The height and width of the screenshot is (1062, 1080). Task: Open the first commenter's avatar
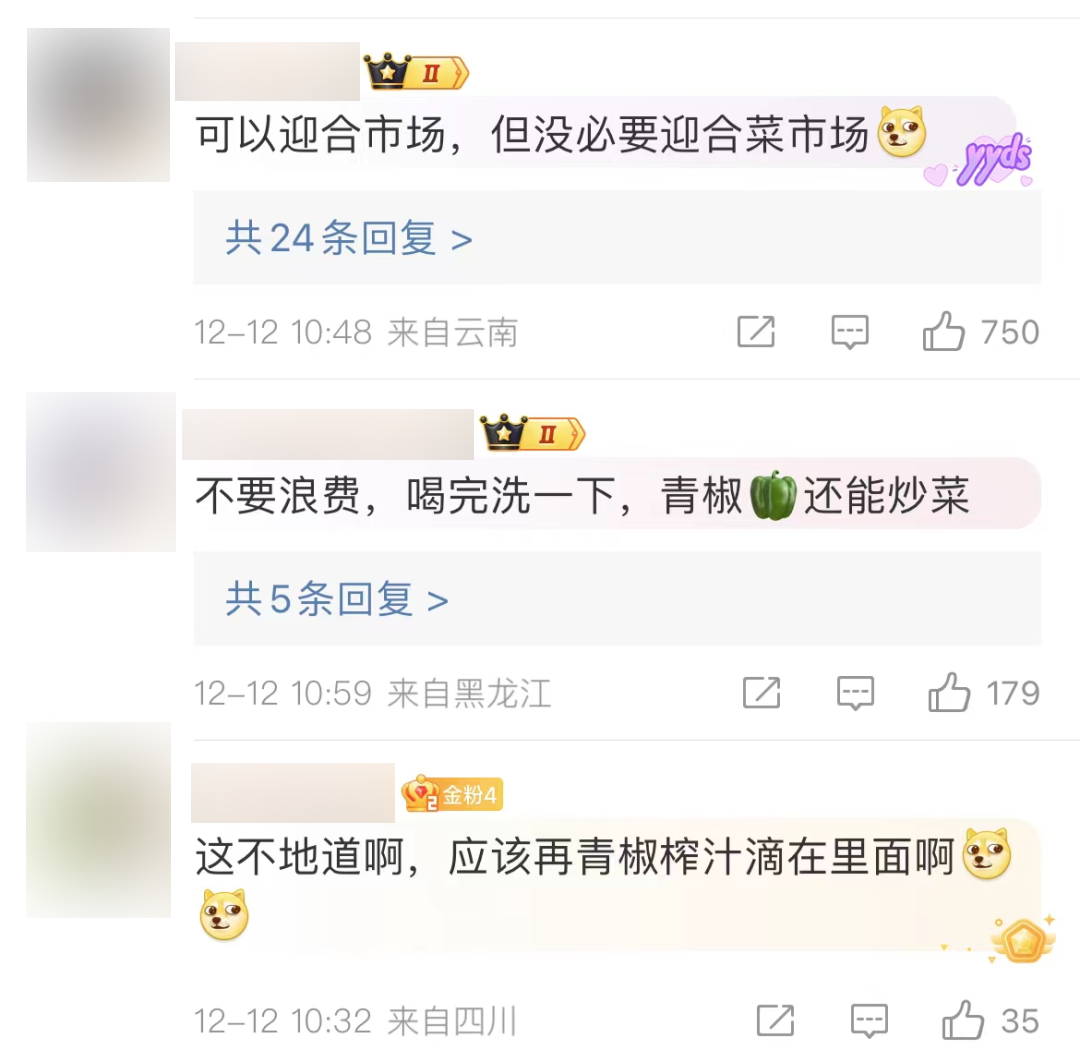tap(98, 105)
